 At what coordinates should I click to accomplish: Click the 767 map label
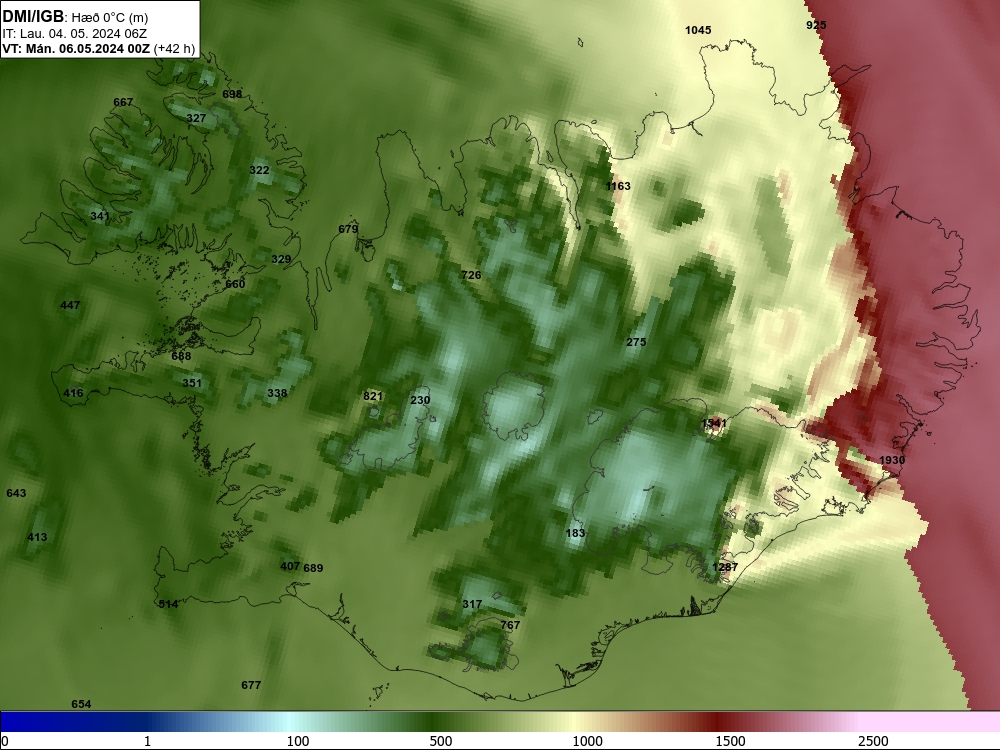(x=510, y=625)
